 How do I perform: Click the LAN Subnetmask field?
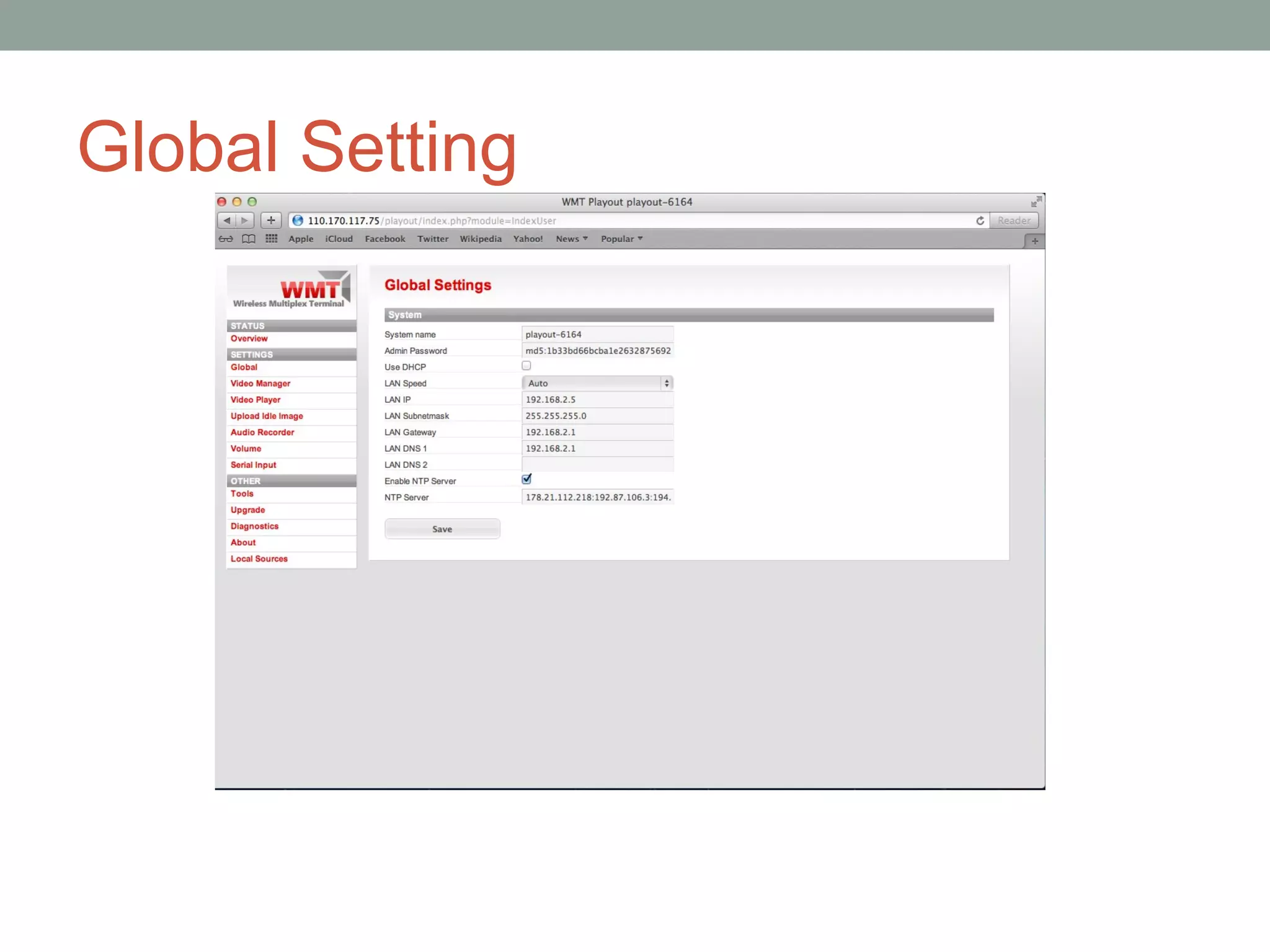click(598, 416)
